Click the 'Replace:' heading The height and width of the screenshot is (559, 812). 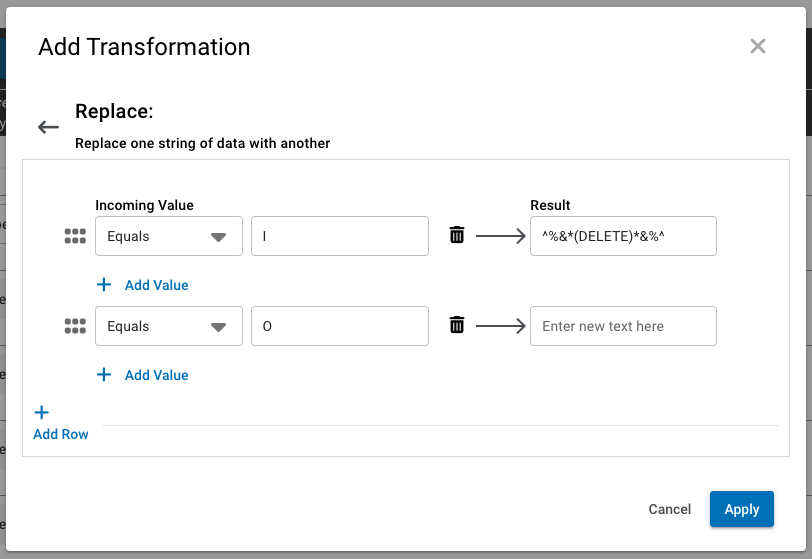point(114,111)
